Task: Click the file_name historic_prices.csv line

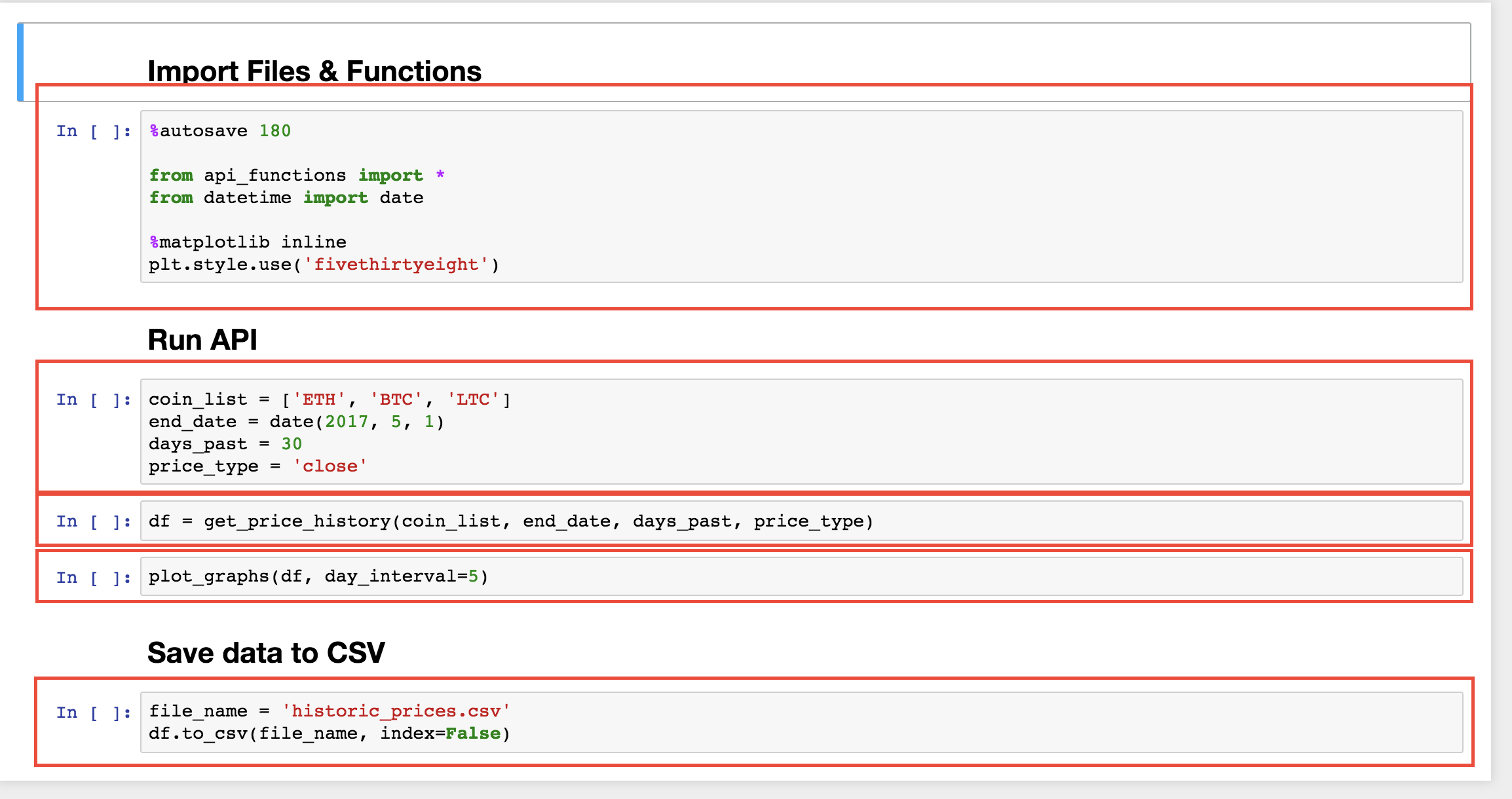Action: (x=330, y=711)
